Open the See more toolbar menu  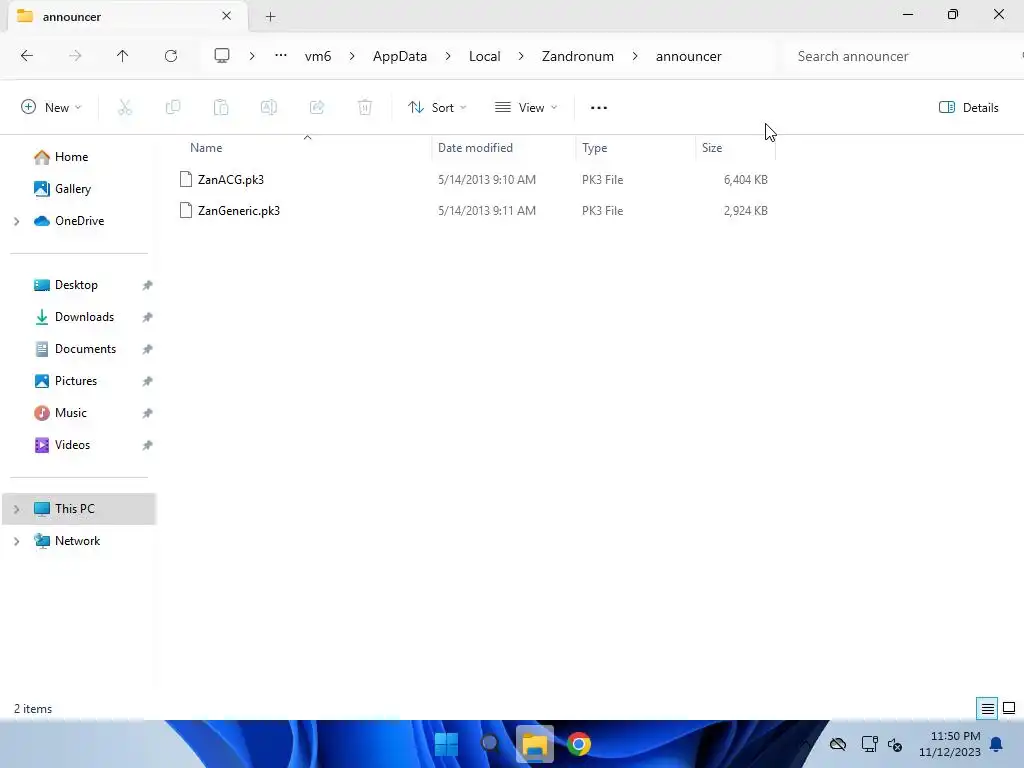[599, 108]
